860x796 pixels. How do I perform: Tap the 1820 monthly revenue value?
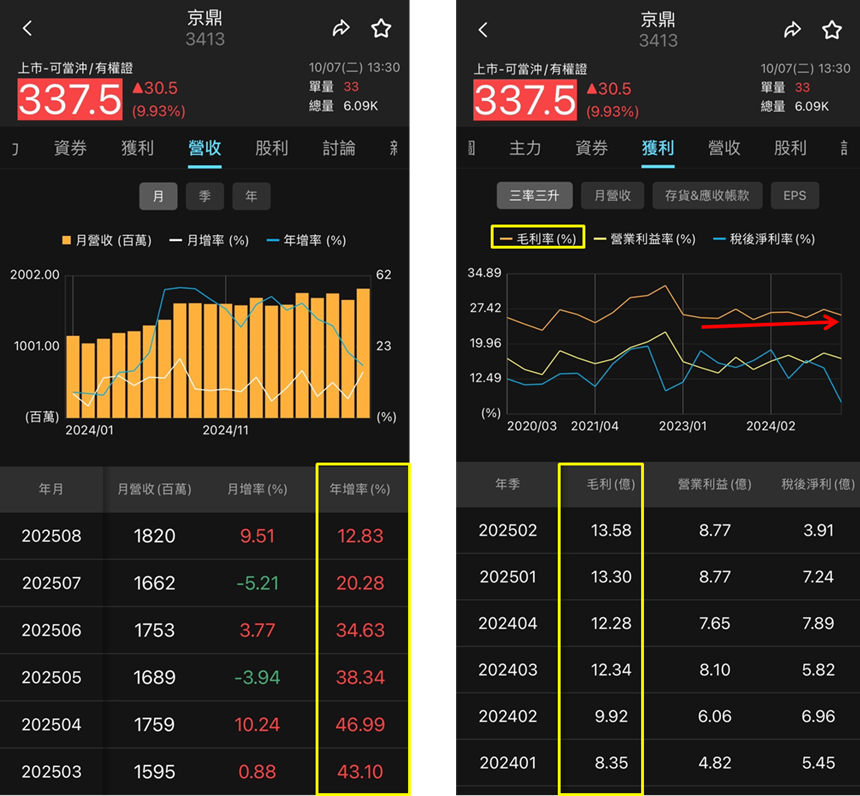click(x=155, y=536)
